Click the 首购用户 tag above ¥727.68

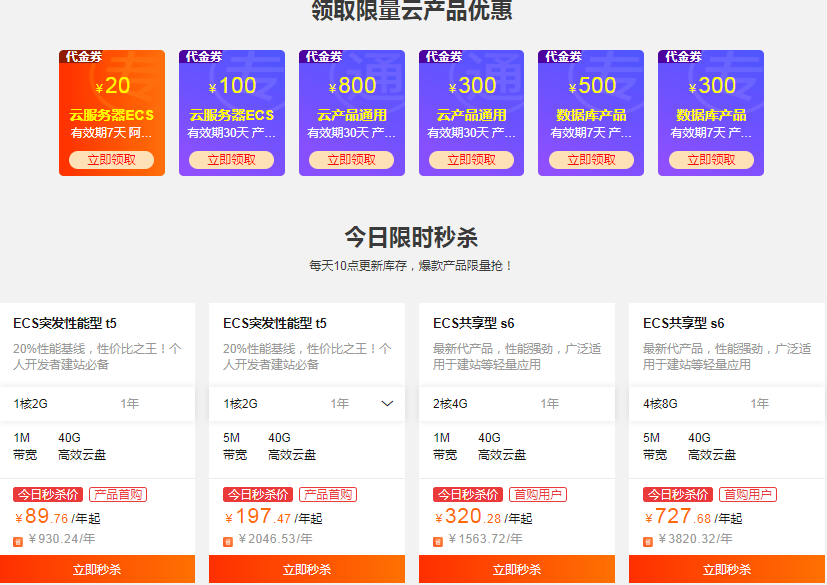pos(748,494)
